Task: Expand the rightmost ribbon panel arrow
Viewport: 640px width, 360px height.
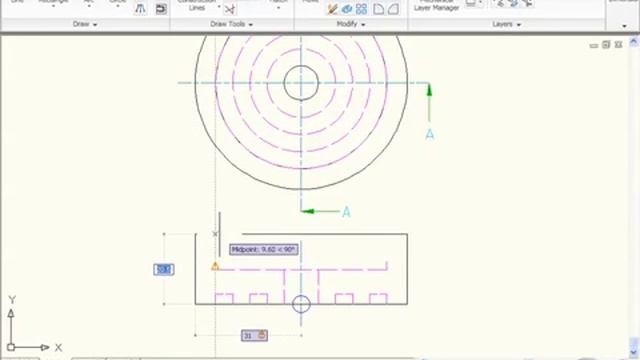Action: [x=624, y=26]
